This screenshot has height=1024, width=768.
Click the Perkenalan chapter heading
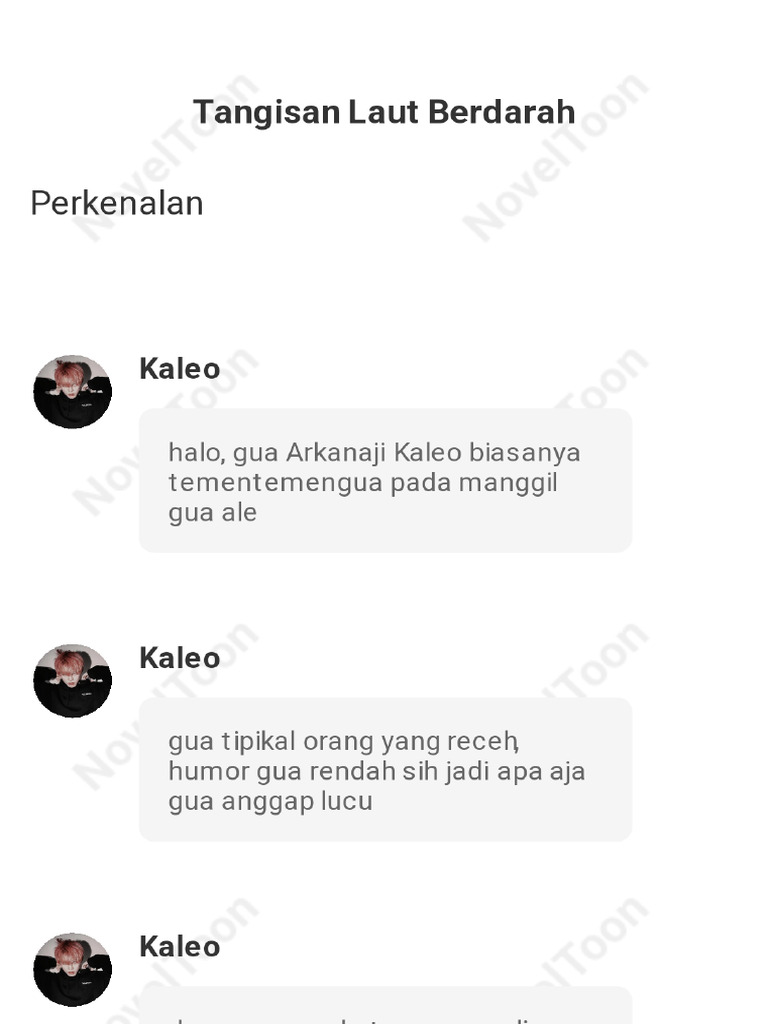117,203
